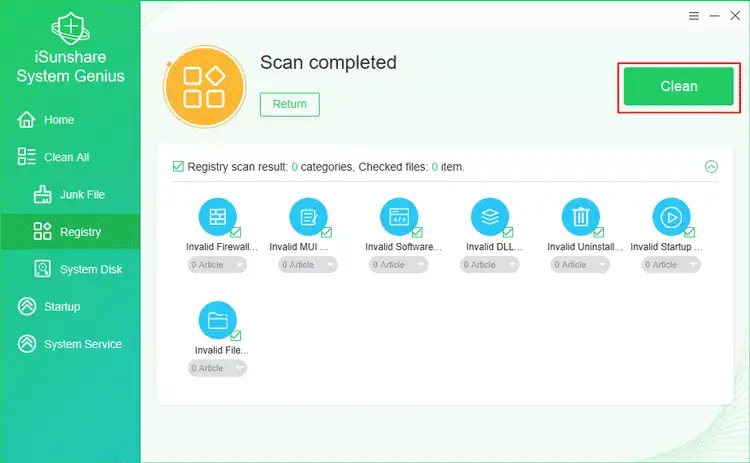Open the System Service section
The width and height of the screenshot is (750, 463).
click(x=70, y=343)
